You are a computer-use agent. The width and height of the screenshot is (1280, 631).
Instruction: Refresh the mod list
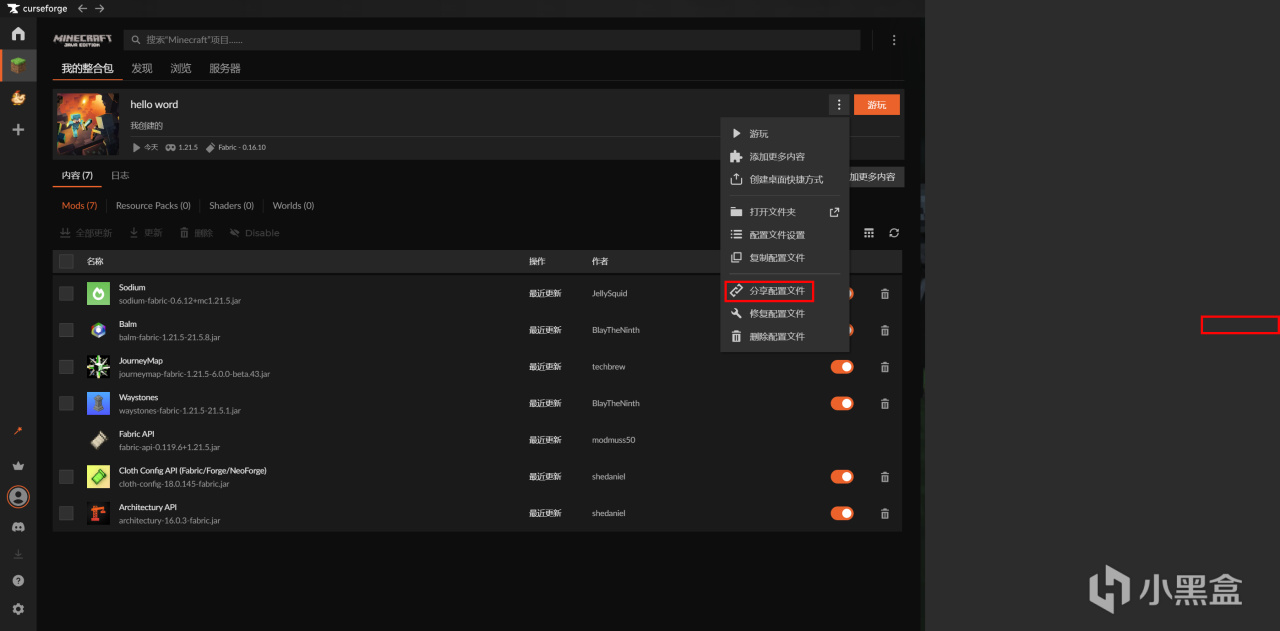click(x=894, y=233)
